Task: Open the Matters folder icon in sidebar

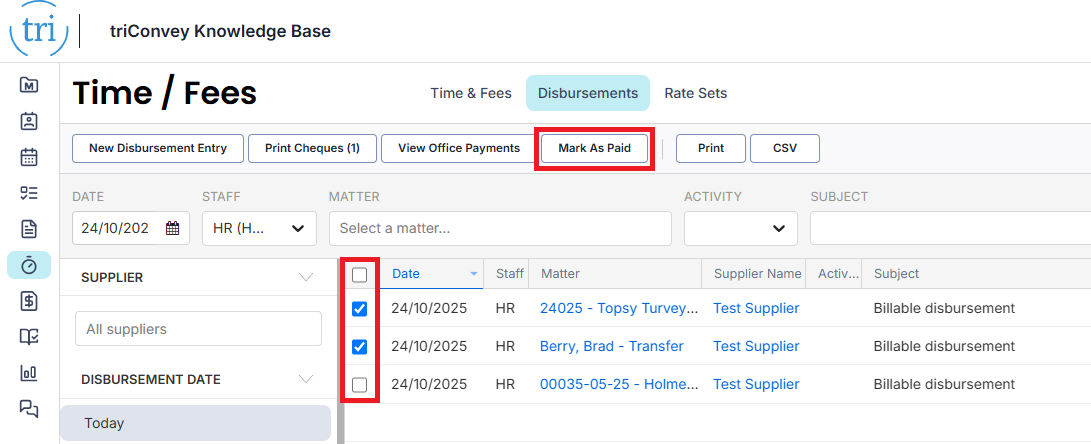Action: tap(29, 84)
